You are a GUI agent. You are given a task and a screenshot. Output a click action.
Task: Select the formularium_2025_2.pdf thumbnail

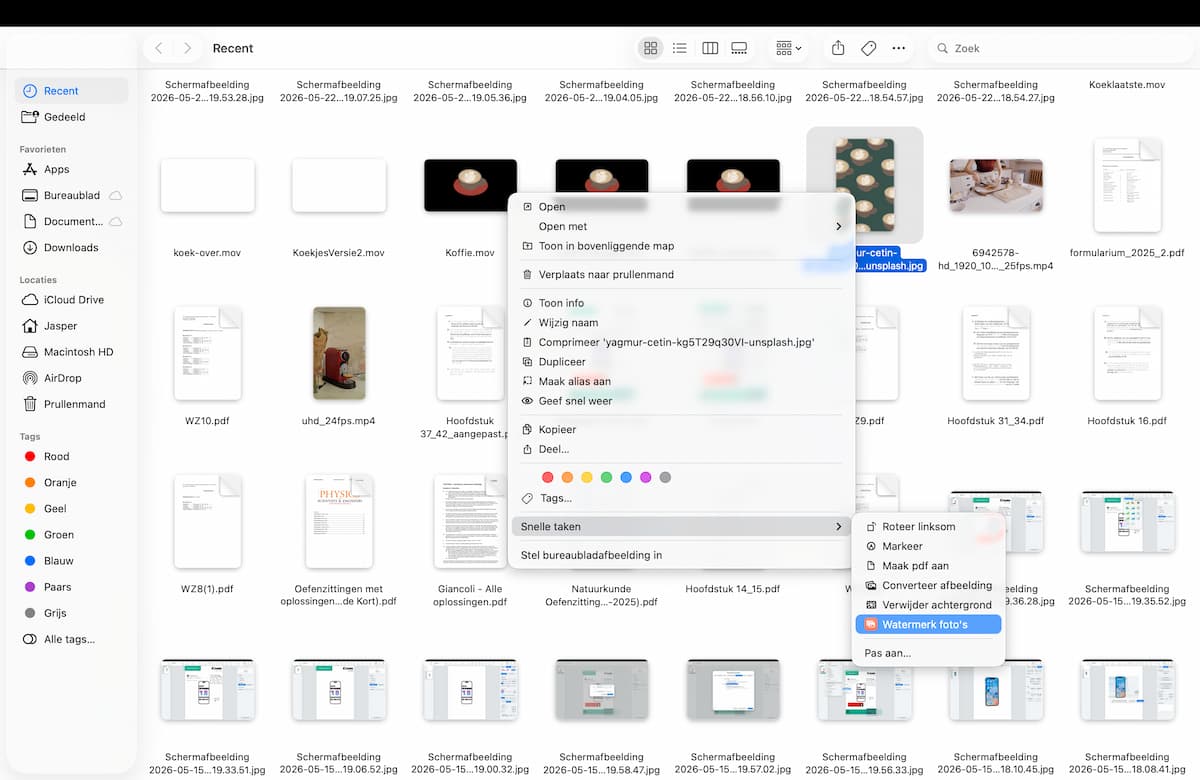tap(1127, 185)
